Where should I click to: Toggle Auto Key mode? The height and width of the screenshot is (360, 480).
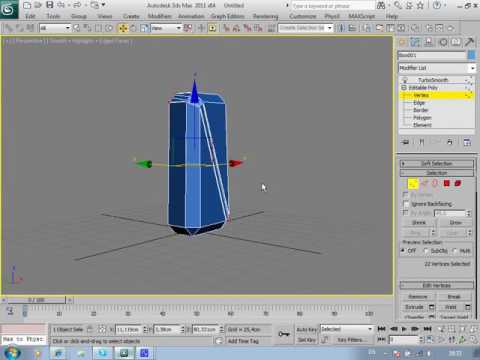pos(307,329)
